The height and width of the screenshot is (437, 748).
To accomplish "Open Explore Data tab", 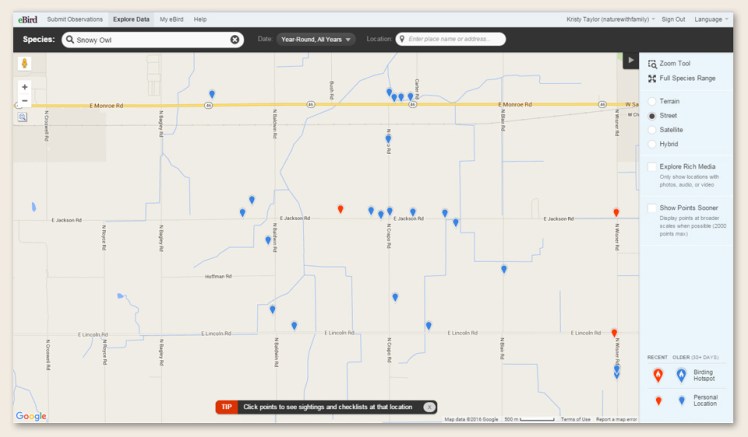I will point(131,20).
